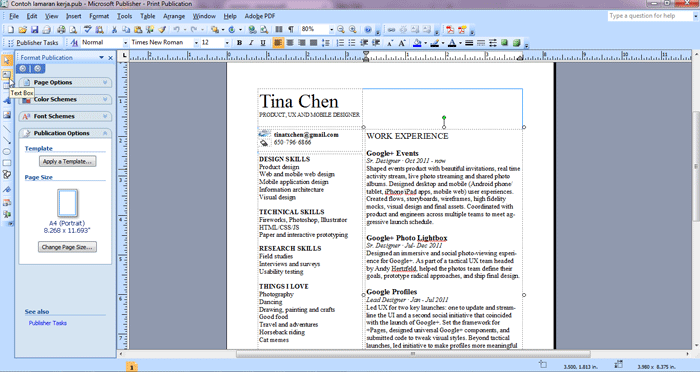The height and width of the screenshot is (372, 700).
Task: Activate the Format Painter brush
Action: 162,29
